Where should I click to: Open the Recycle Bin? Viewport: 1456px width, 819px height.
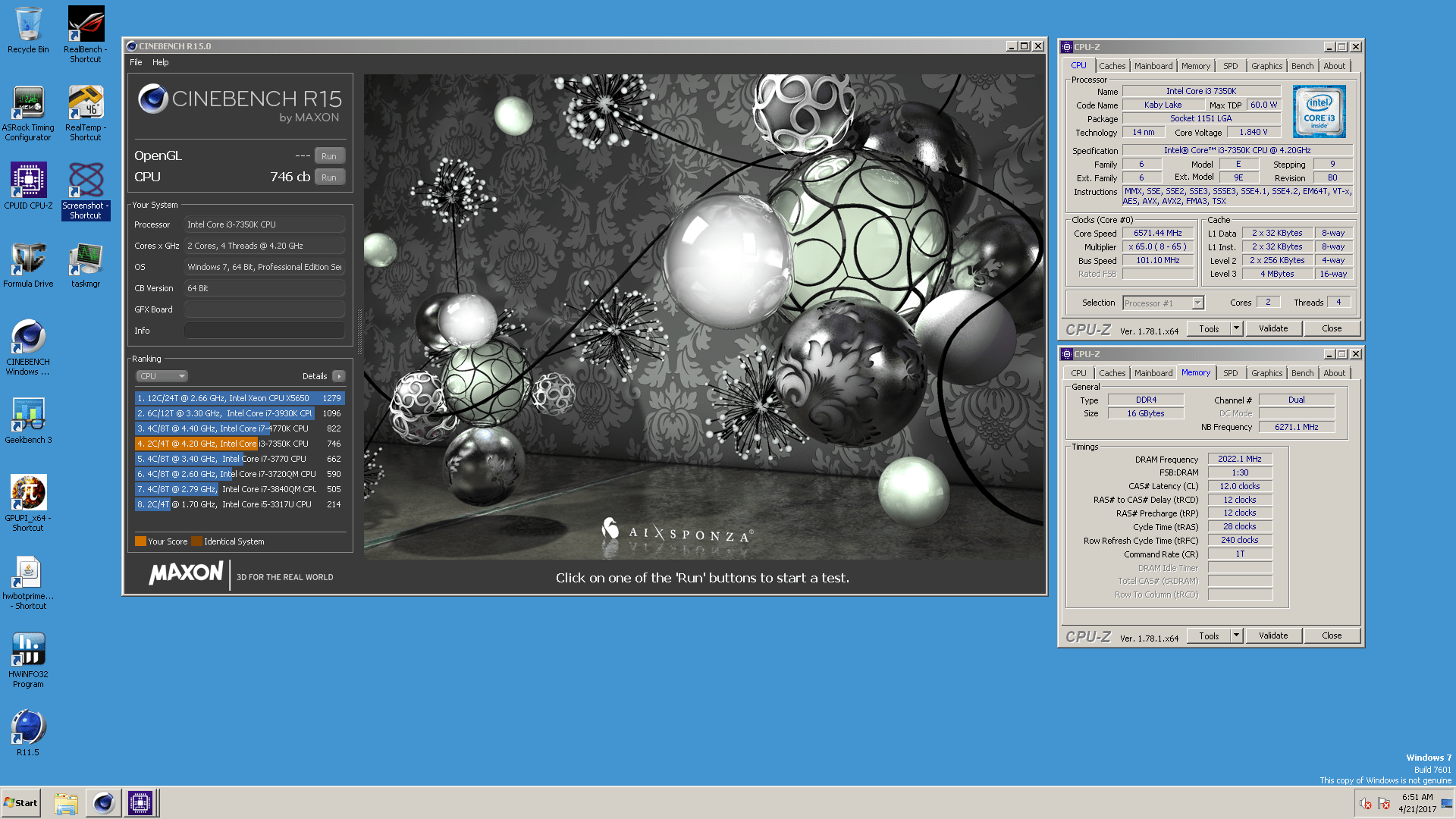(28, 21)
